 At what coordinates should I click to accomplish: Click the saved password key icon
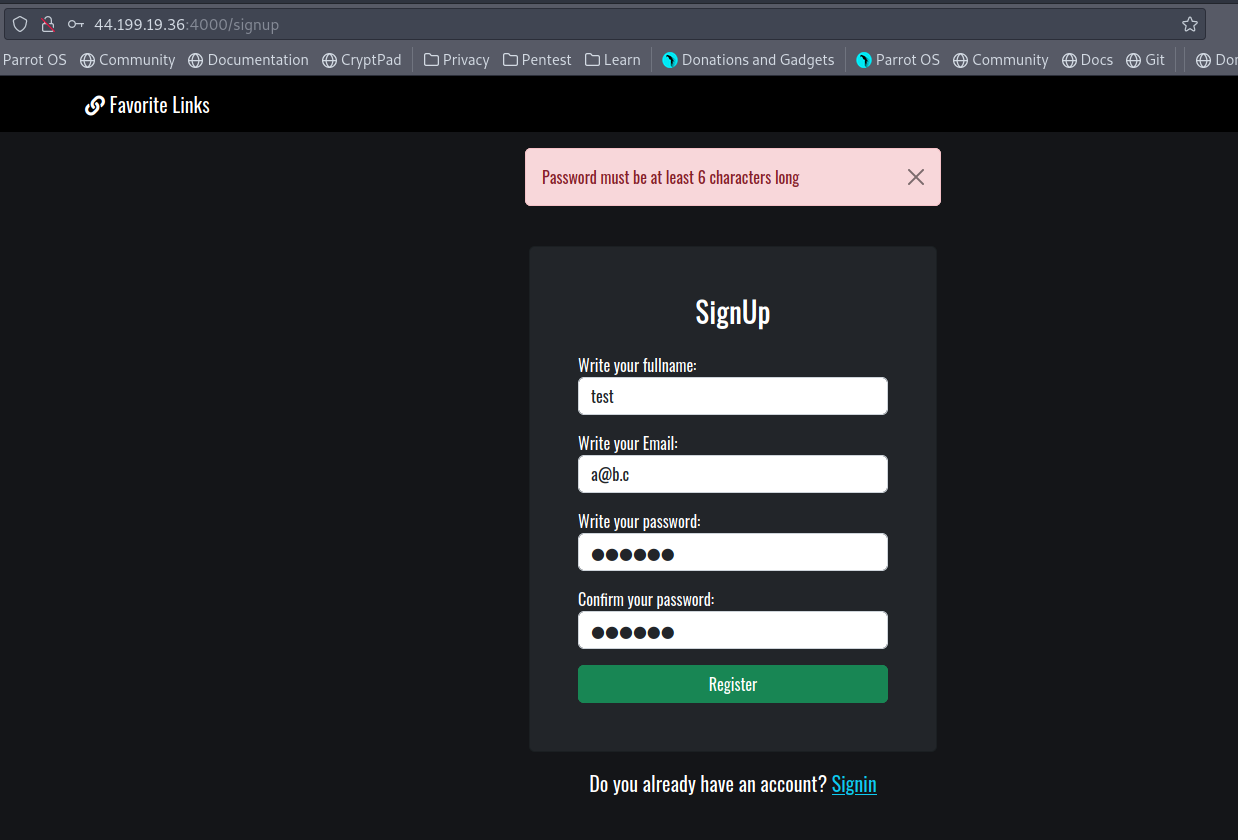pos(75,24)
